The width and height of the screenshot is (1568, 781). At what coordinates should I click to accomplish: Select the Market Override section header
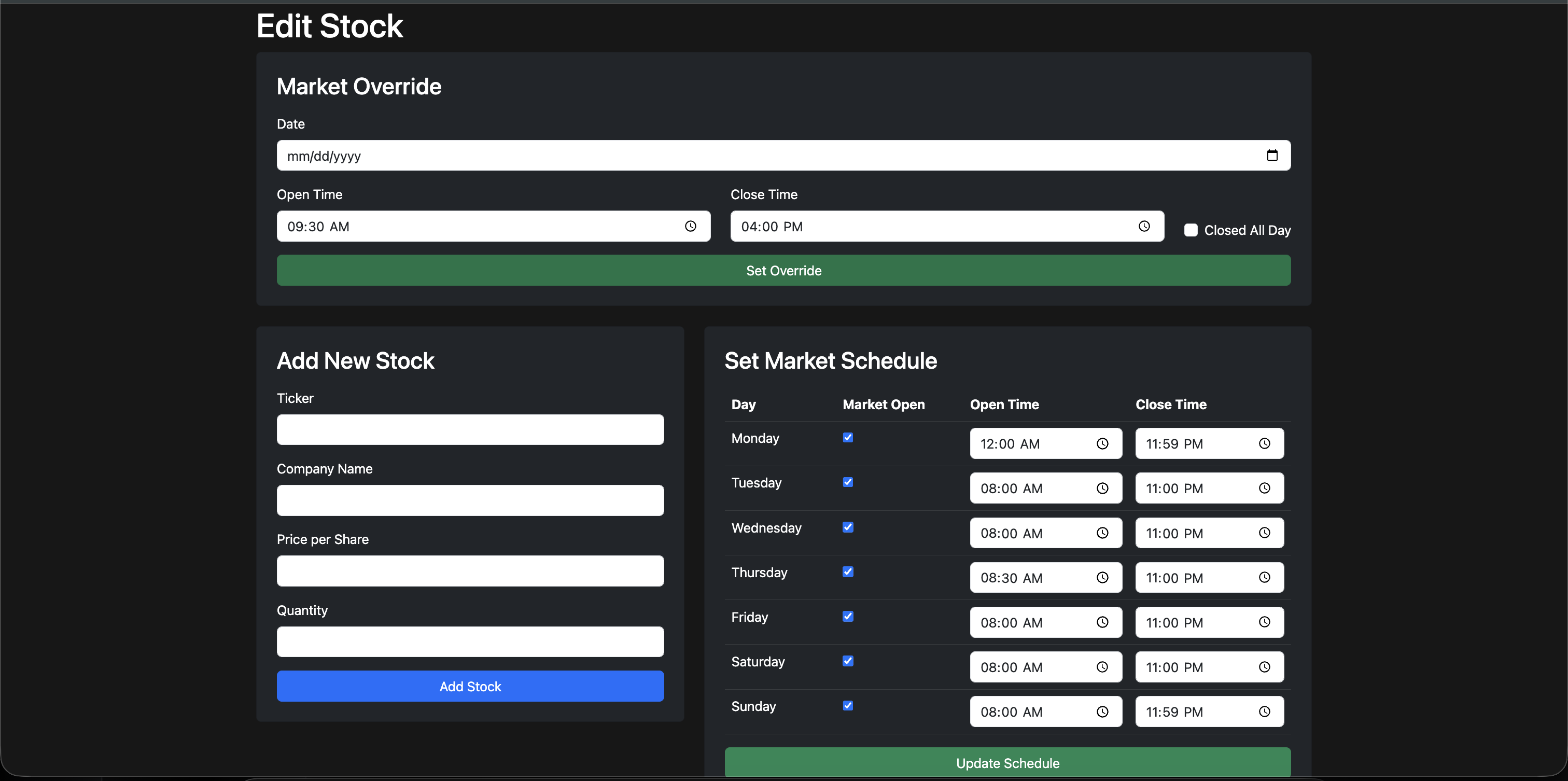tap(358, 87)
